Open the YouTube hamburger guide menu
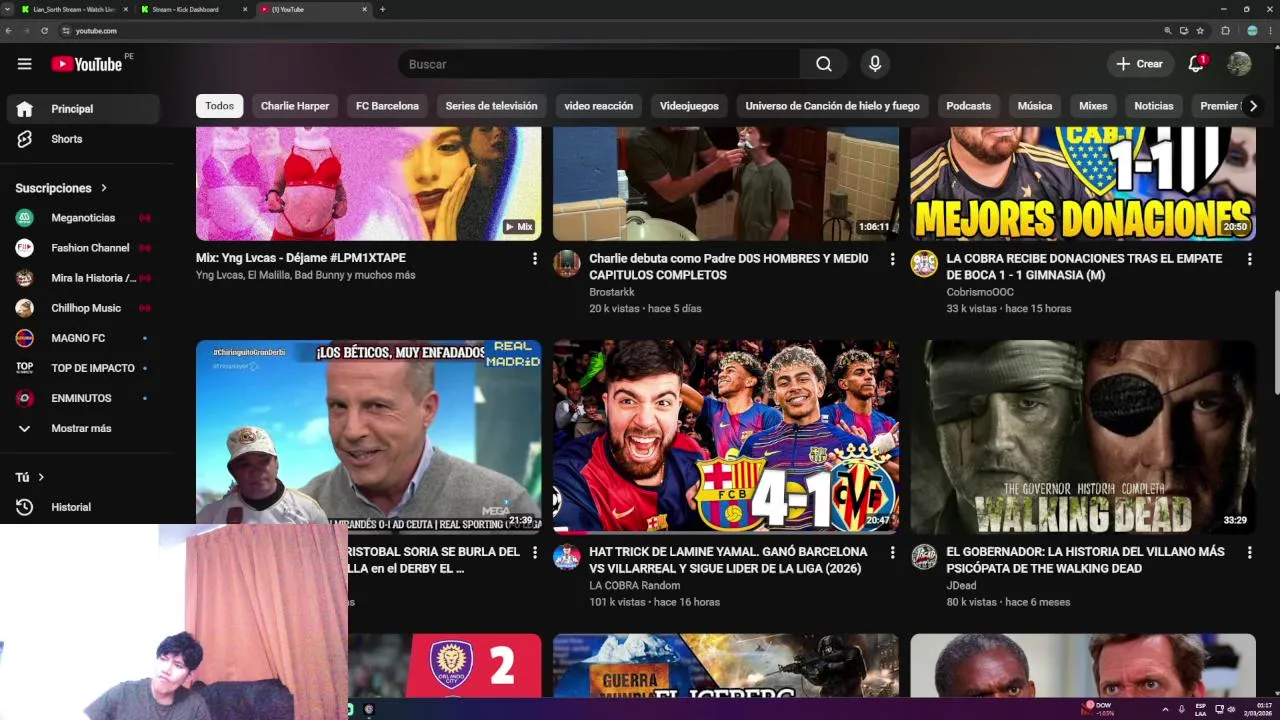Image resolution: width=1280 pixels, height=720 pixels. (24, 64)
